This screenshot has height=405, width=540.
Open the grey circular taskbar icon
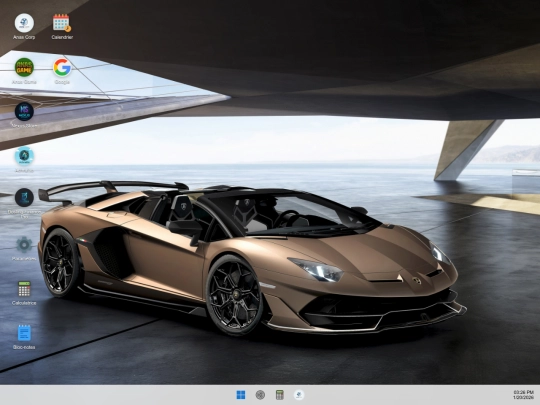tap(260, 395)
